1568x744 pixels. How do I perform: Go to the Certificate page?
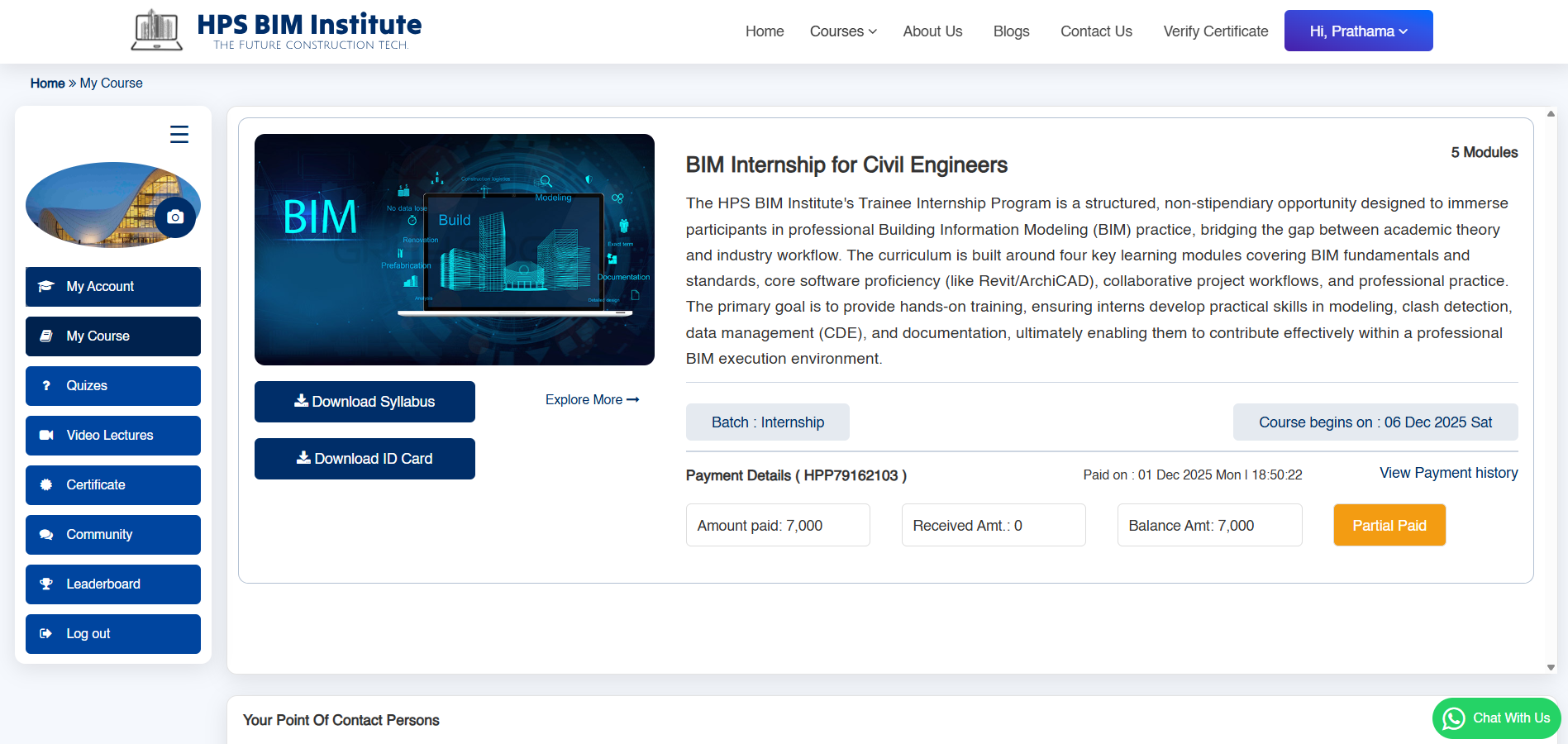[x=113, y=485]
